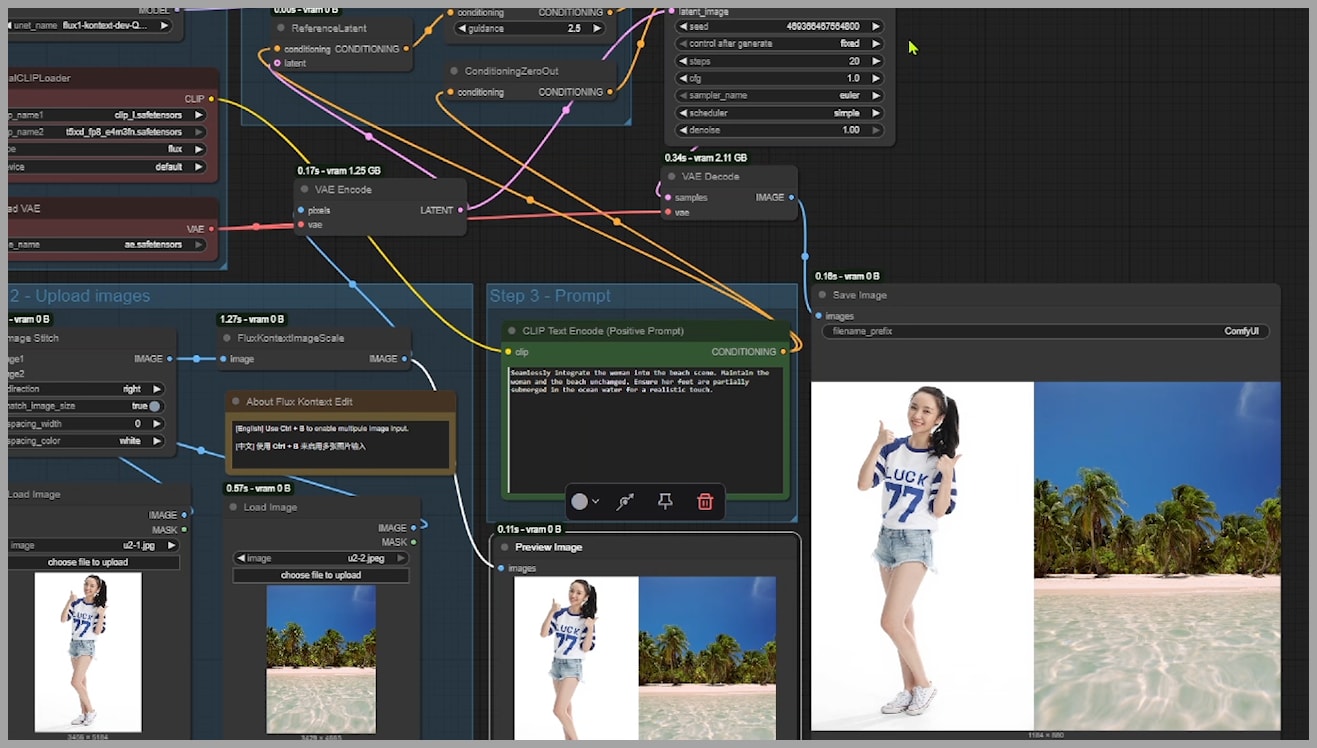Click the woman thumbnail in u2-1.jpg Load Image
Screen dimensions: 1317x748
tap(88, 652)
